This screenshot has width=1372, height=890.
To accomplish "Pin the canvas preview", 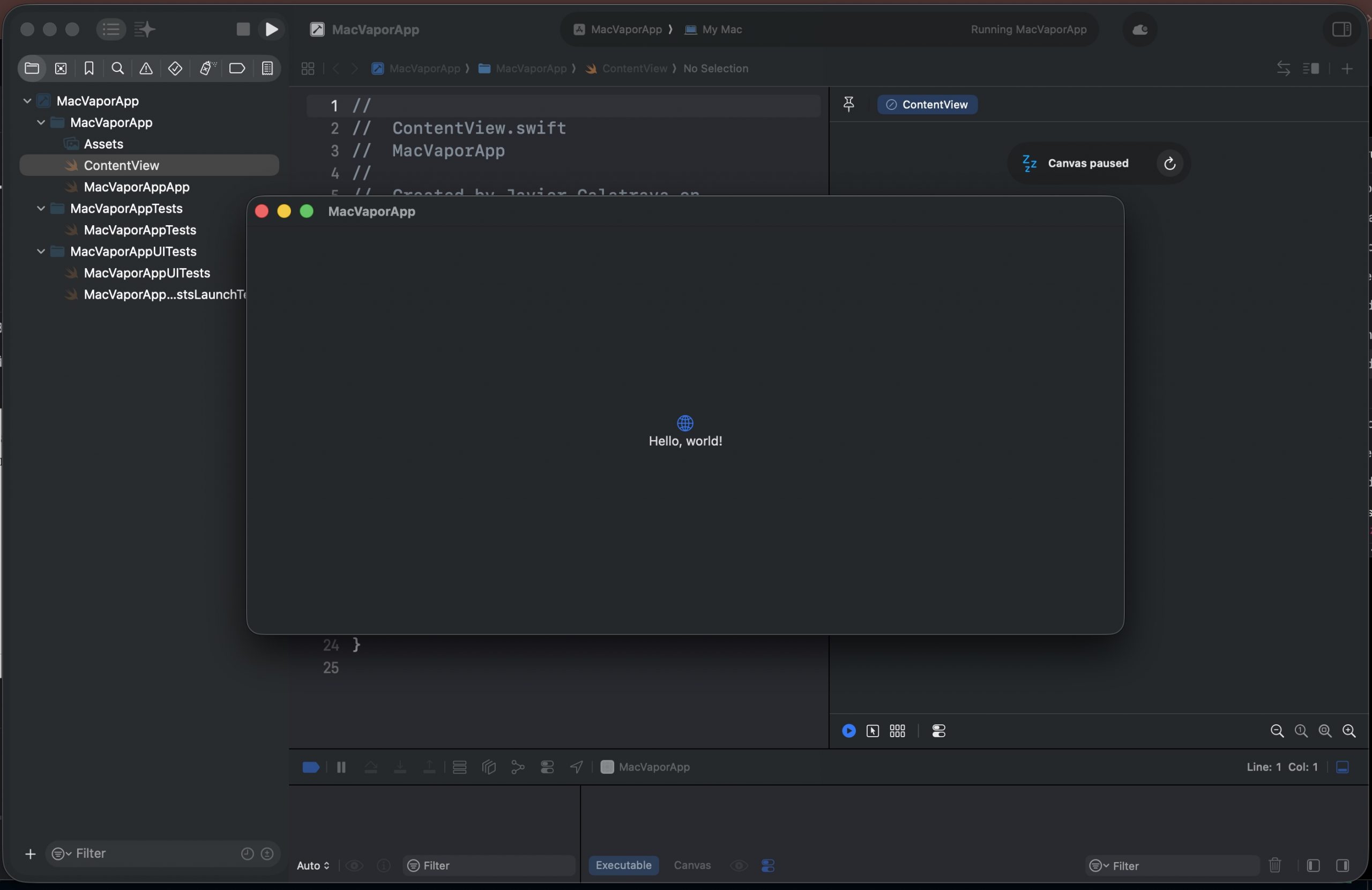I will coord(848,105).
